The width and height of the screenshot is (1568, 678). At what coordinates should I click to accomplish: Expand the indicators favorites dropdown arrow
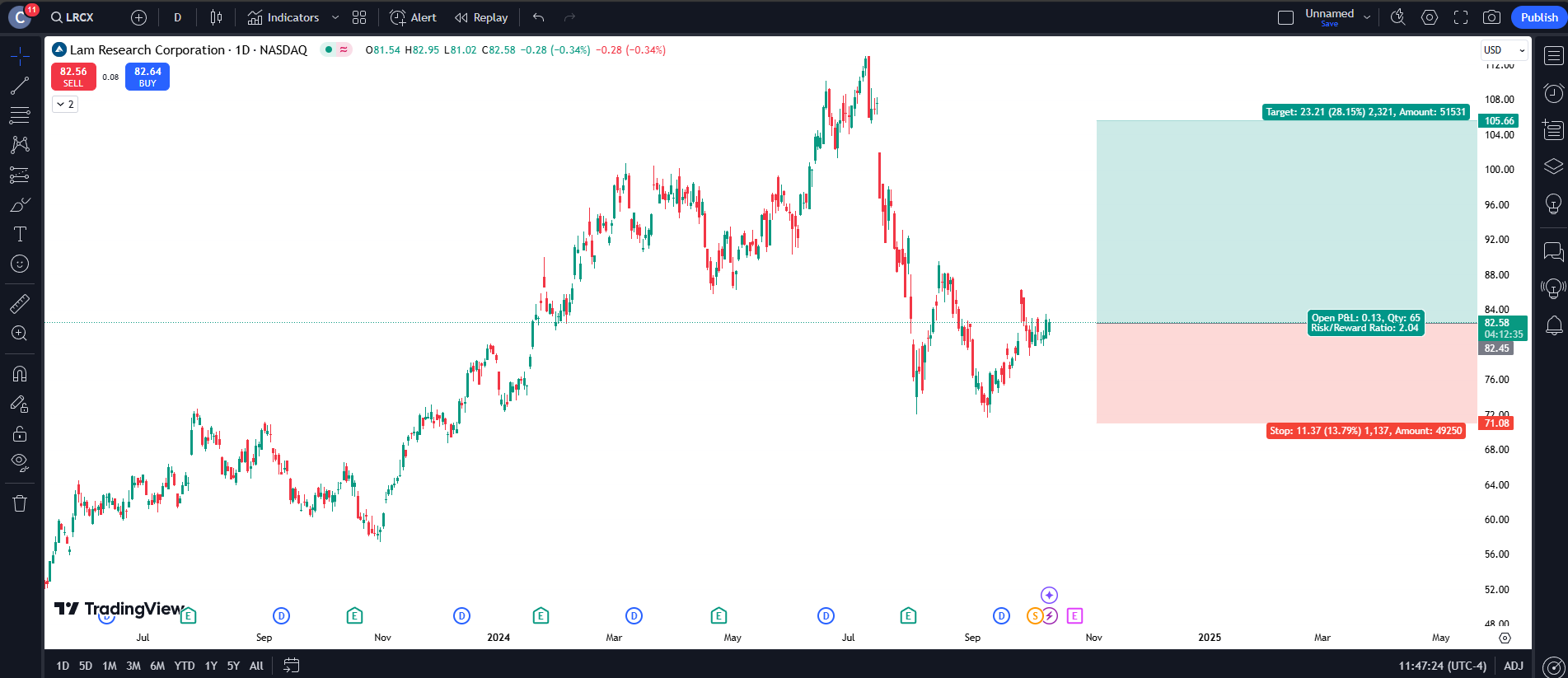coord(335,17)
